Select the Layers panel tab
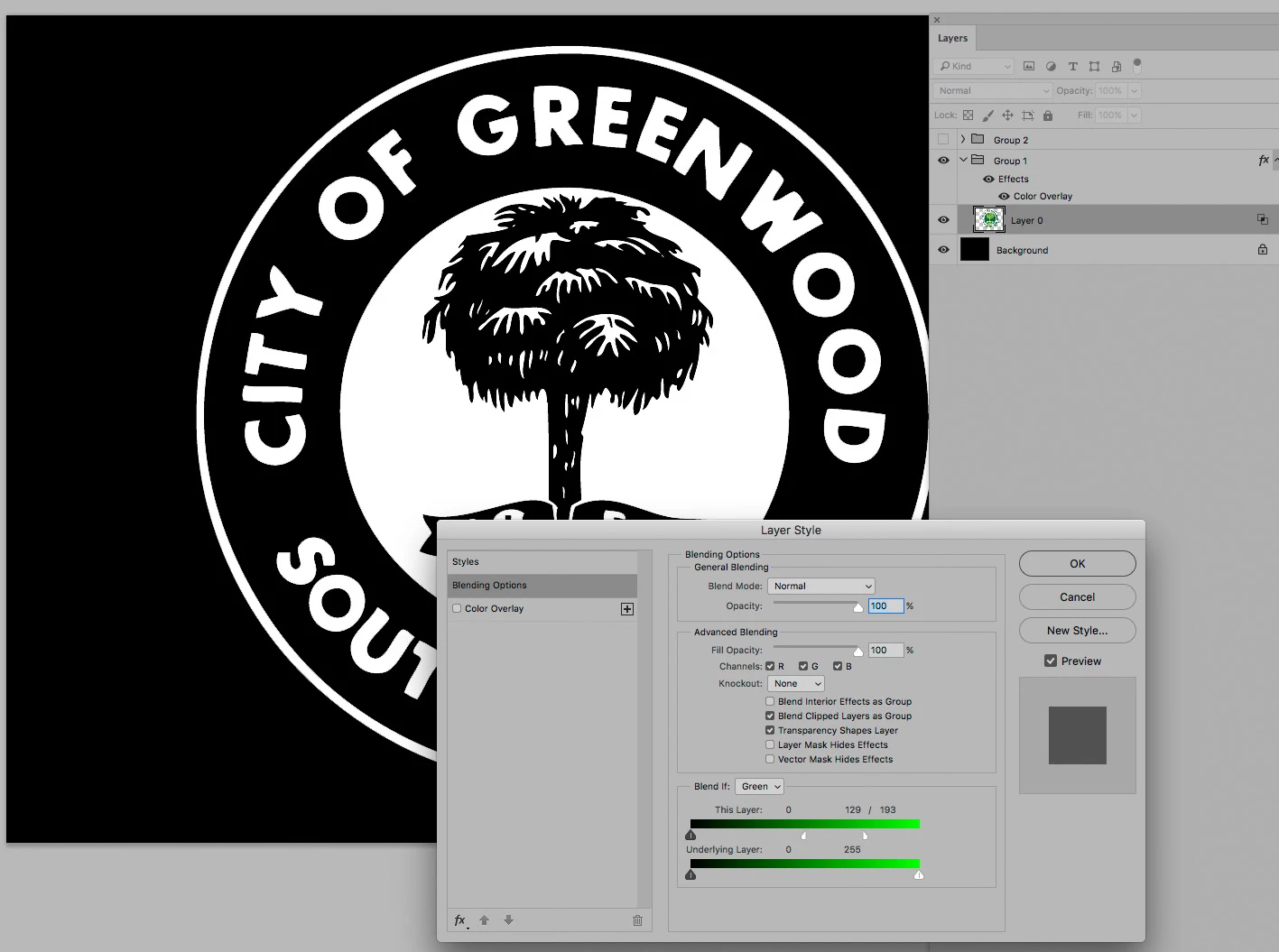Viewport: 1279px width, 952px height. click(952, 38)
